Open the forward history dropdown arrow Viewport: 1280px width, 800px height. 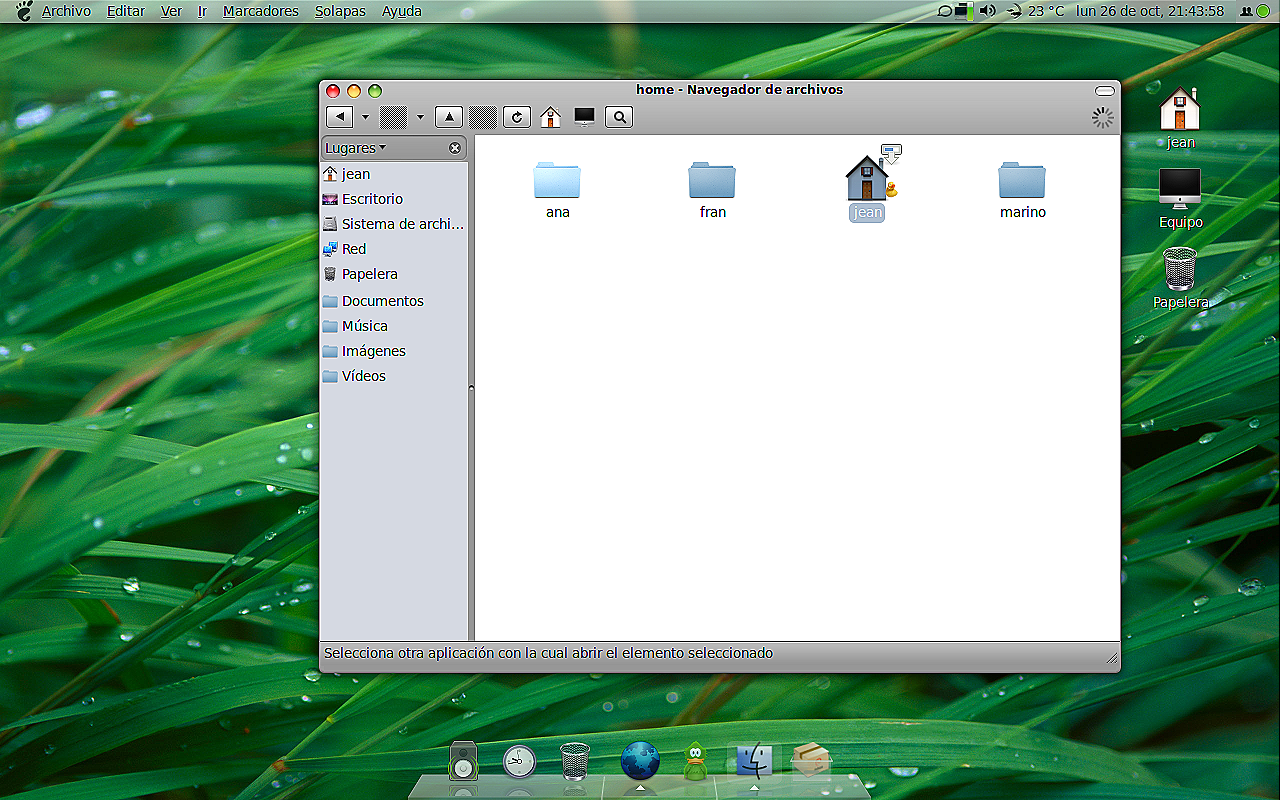(420, 117)
